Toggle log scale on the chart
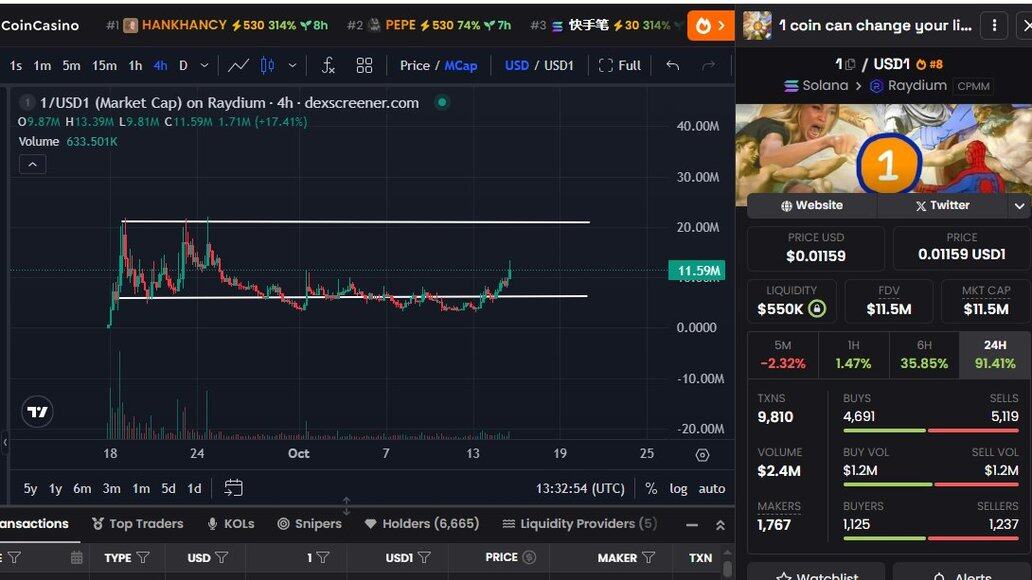This screenshot has height=580, width=1032. [x=678, y=489]
